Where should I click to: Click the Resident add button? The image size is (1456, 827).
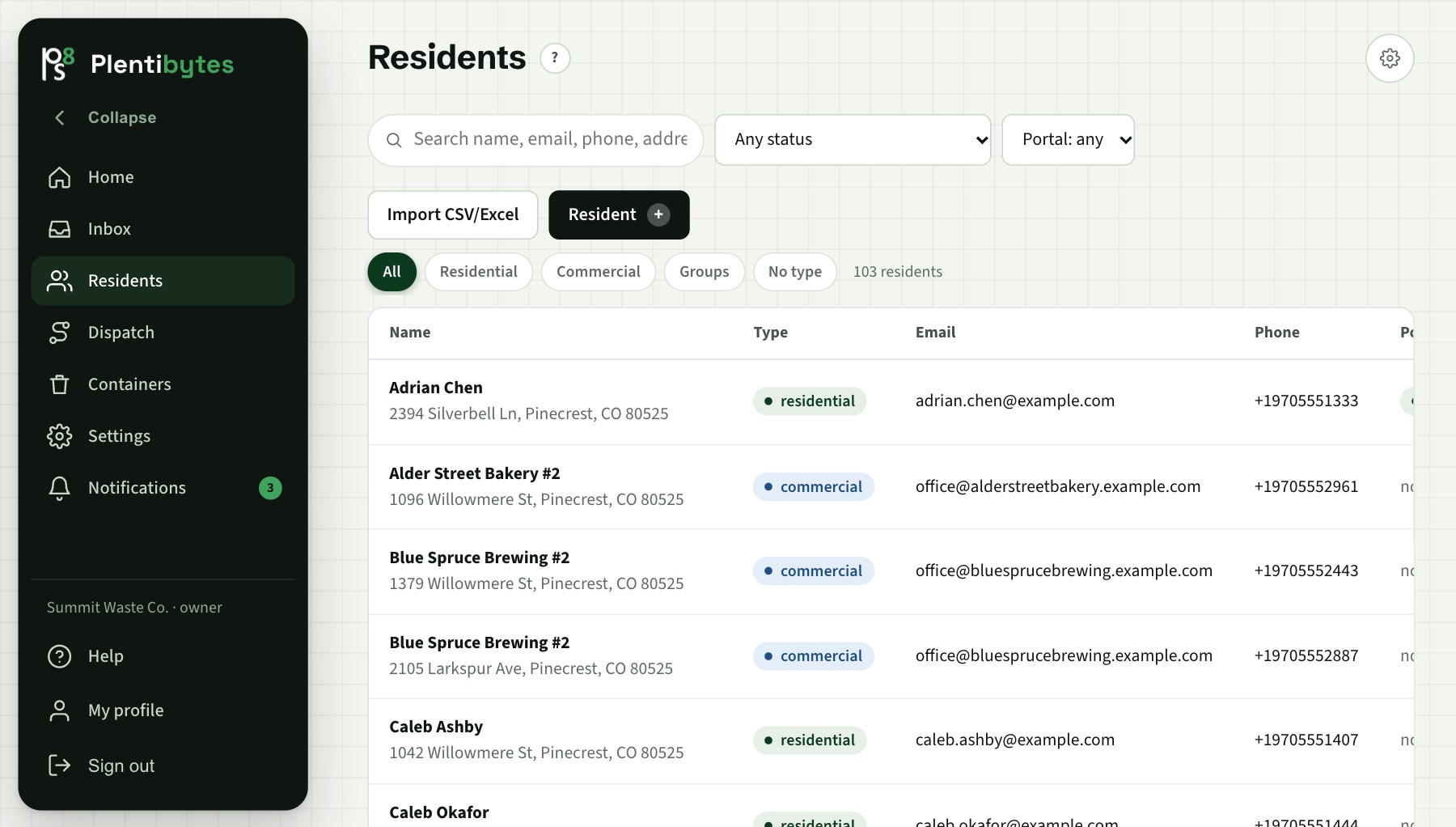[x=619, y=214]
